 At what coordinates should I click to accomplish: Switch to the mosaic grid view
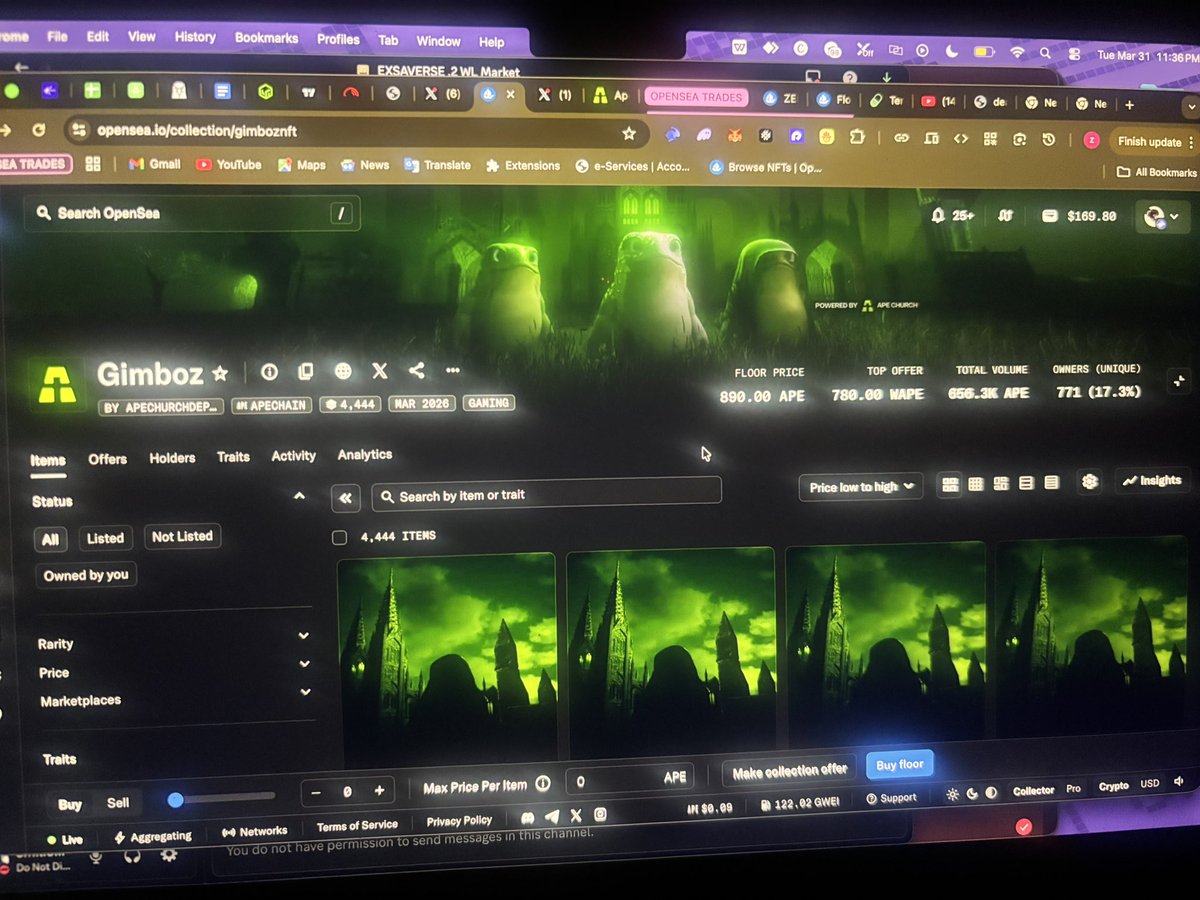coord(1001,484)
